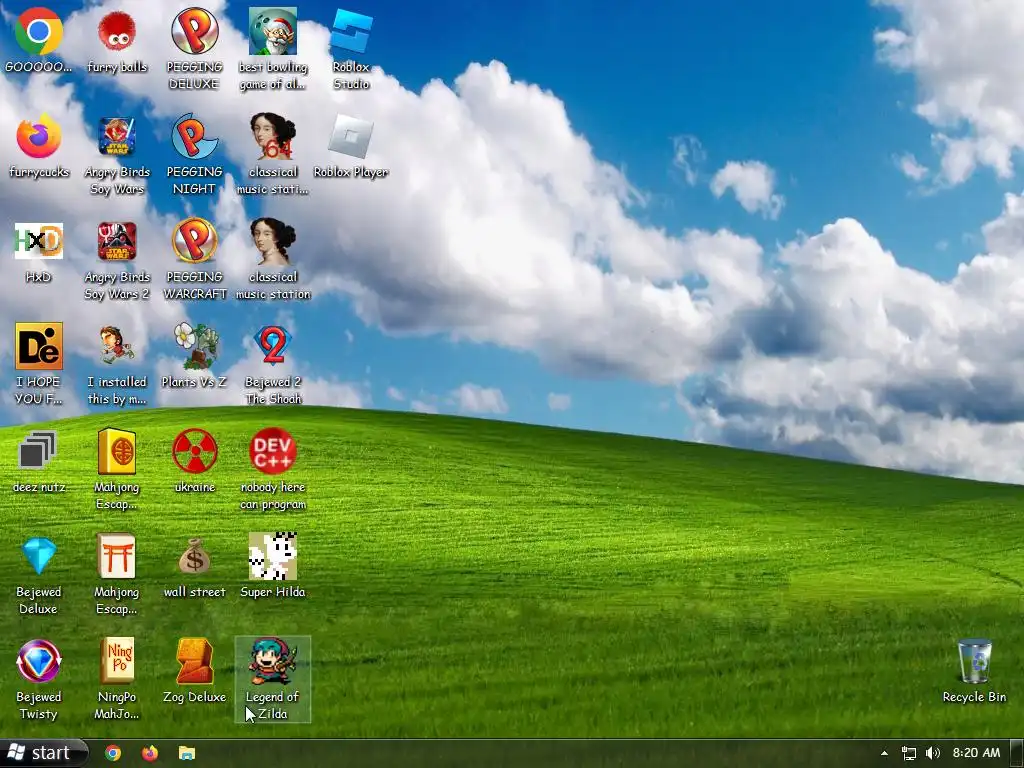The height and width of the screenshot is (768, 1024).
Task: Open the network status tray icon
Action: point(908,753)
